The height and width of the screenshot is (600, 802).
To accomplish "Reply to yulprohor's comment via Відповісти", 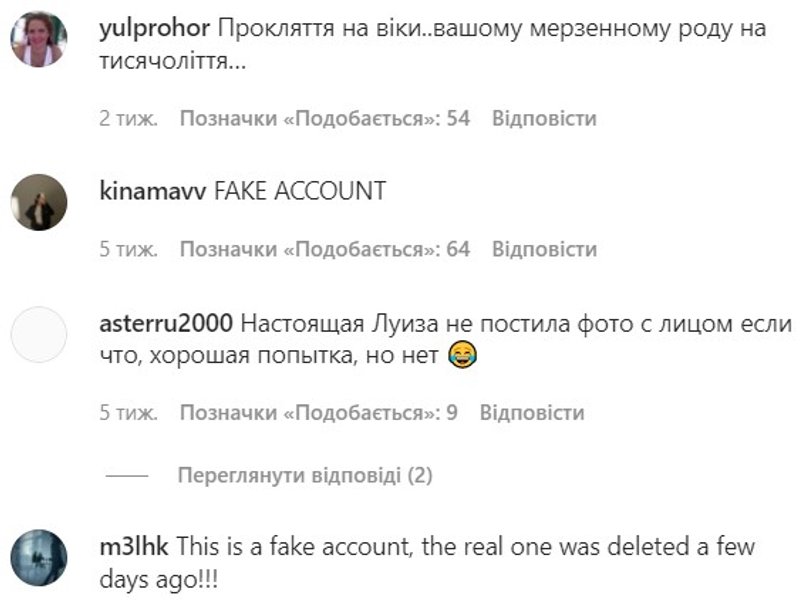I will tap(543, 119).
